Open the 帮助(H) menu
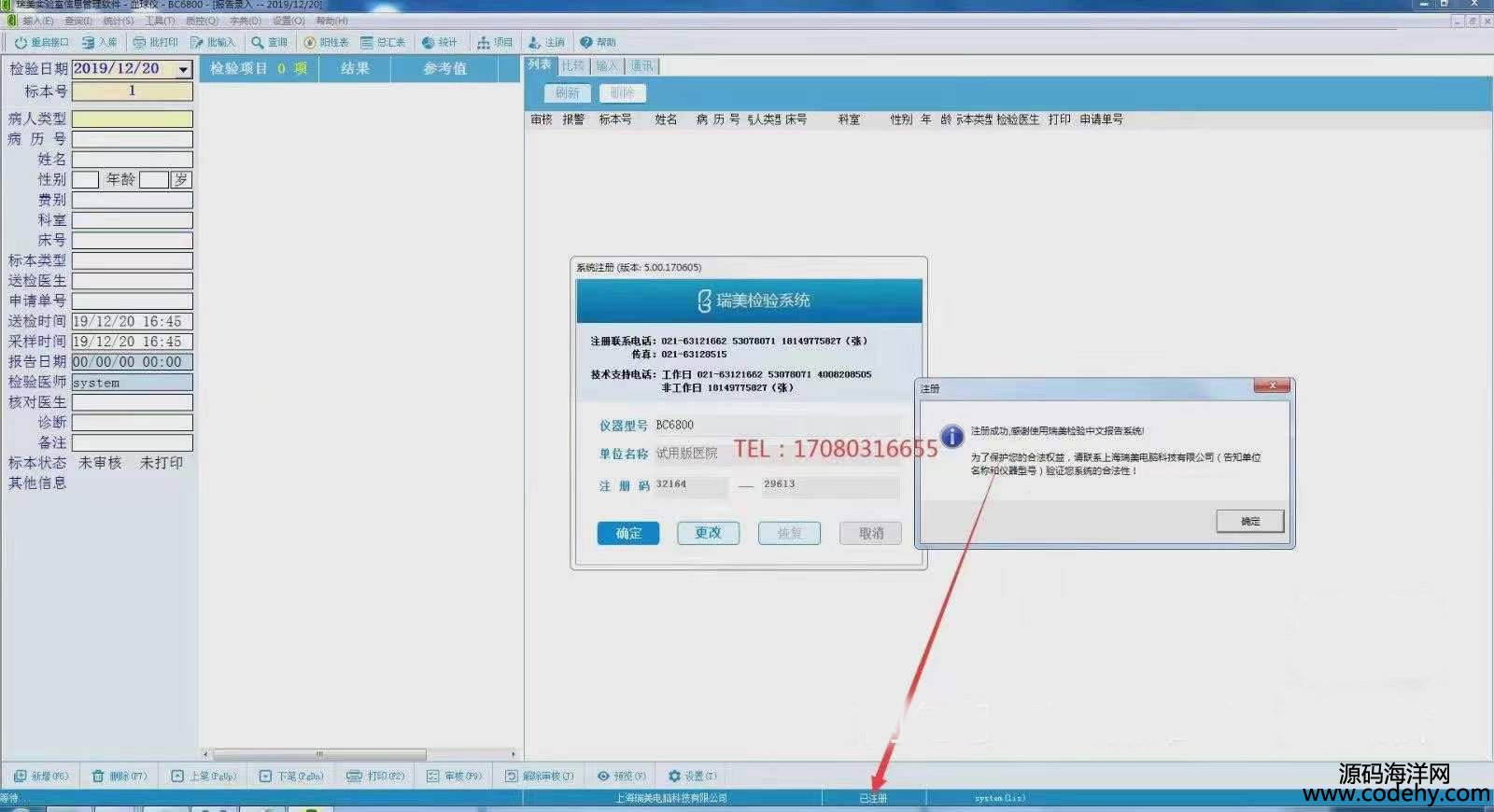The height and width of the screenshot is (812, 1494). (x=331, y=21)
